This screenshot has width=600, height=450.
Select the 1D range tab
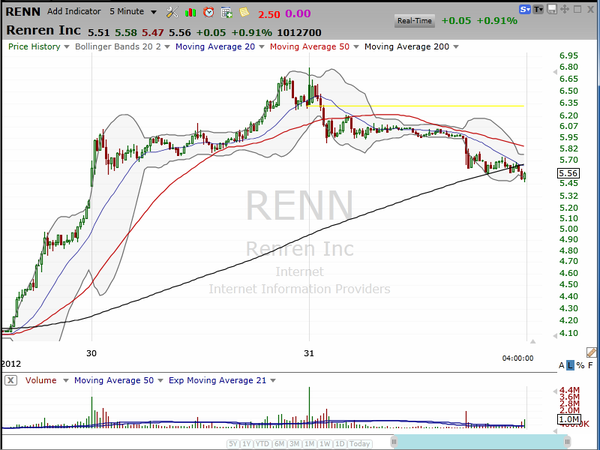tap(339, 444)
